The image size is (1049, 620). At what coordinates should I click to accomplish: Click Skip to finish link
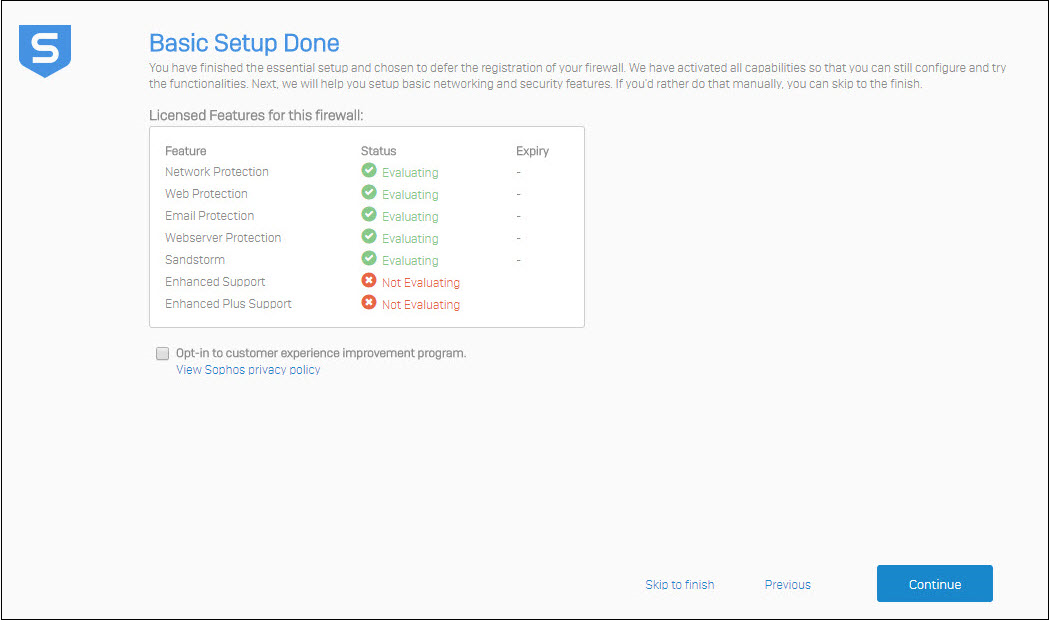pyautogui.click(x=680, y=585)
